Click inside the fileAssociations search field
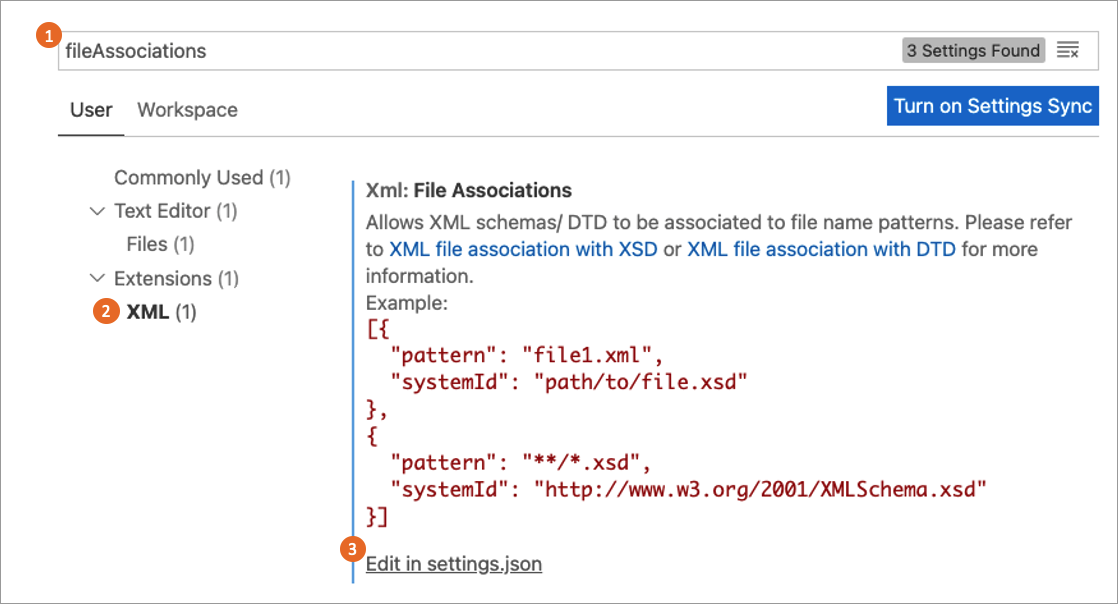The width and height of the screenshot is (1118, 604). point(400,49)
